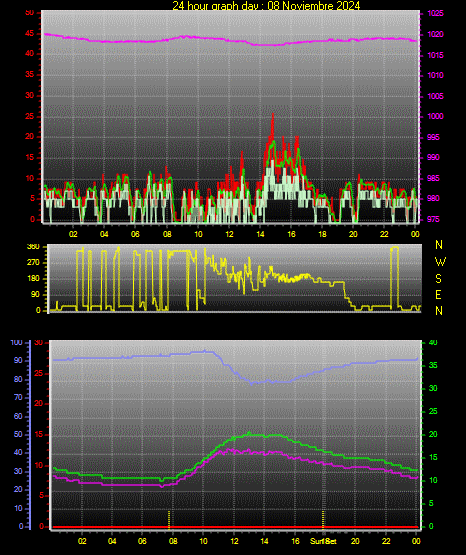Click the green 40 label on right axis
This screenshot has width=466, height=555.
point(433,343)
